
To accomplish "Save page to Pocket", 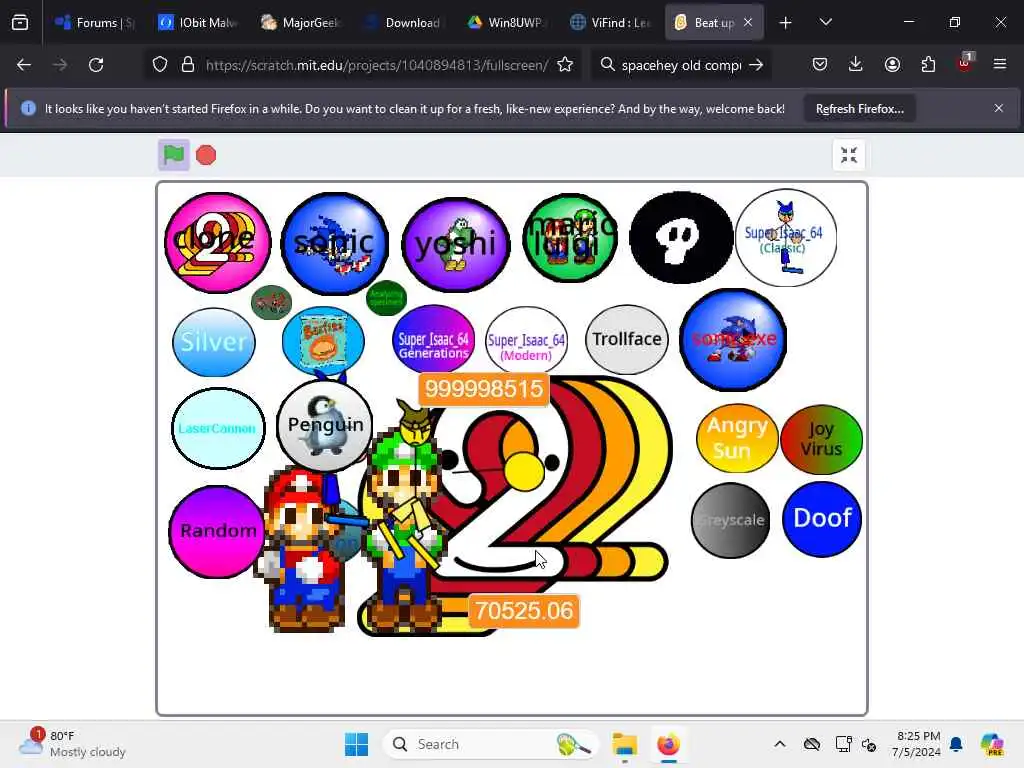I will 820,65.
